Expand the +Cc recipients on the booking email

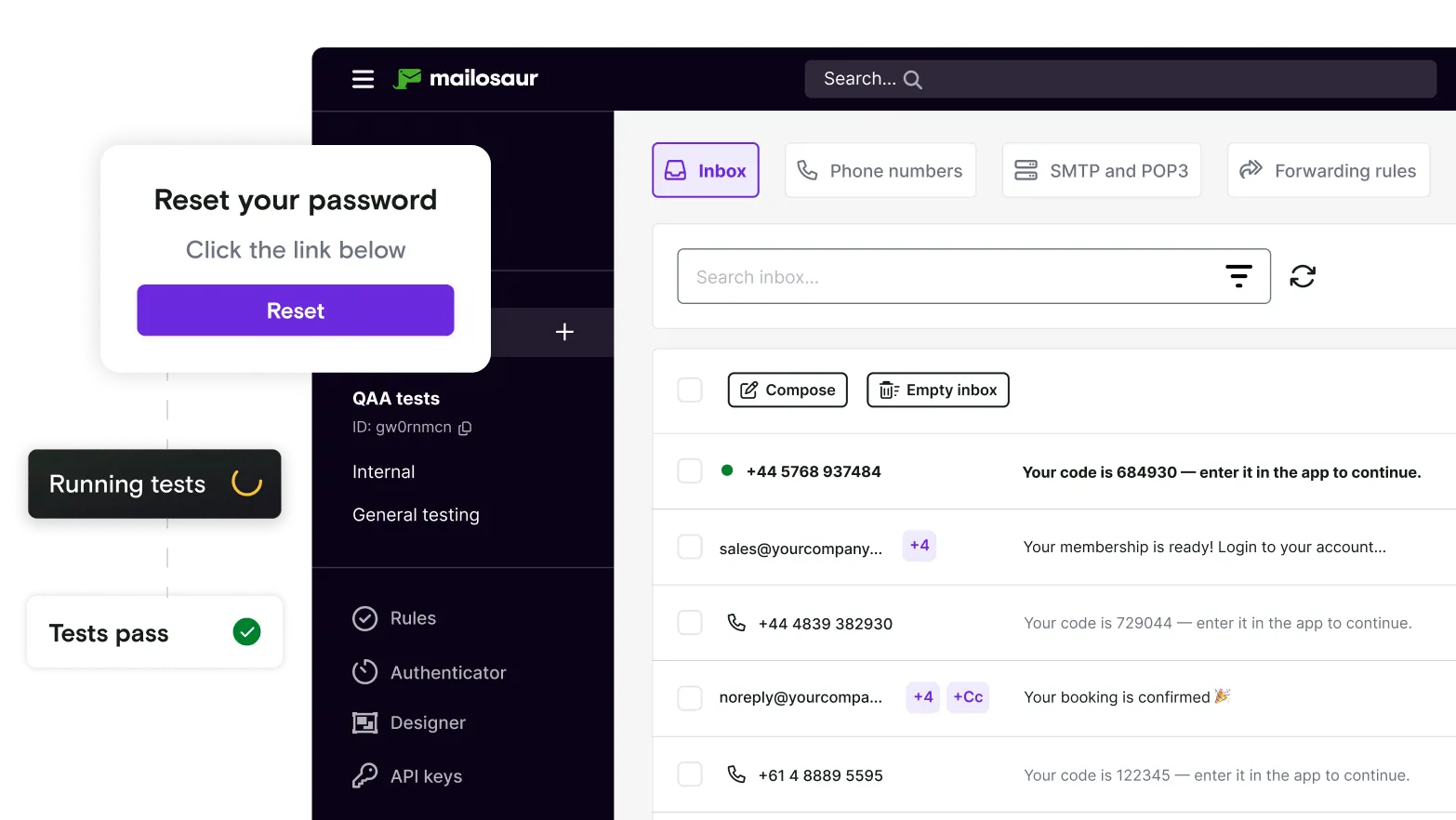pyautogui.click(x=968, y=696)
